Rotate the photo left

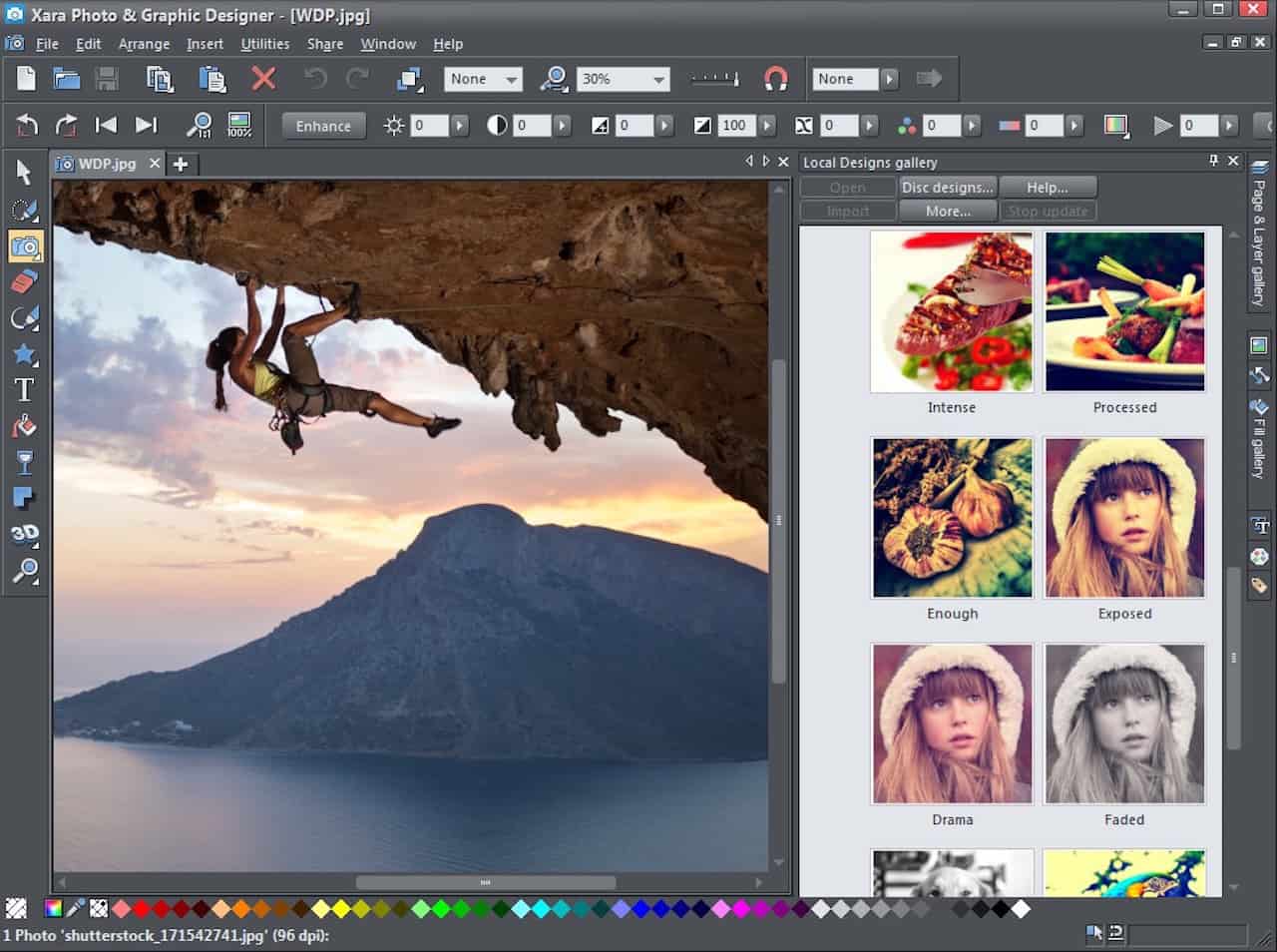[27, 125]
